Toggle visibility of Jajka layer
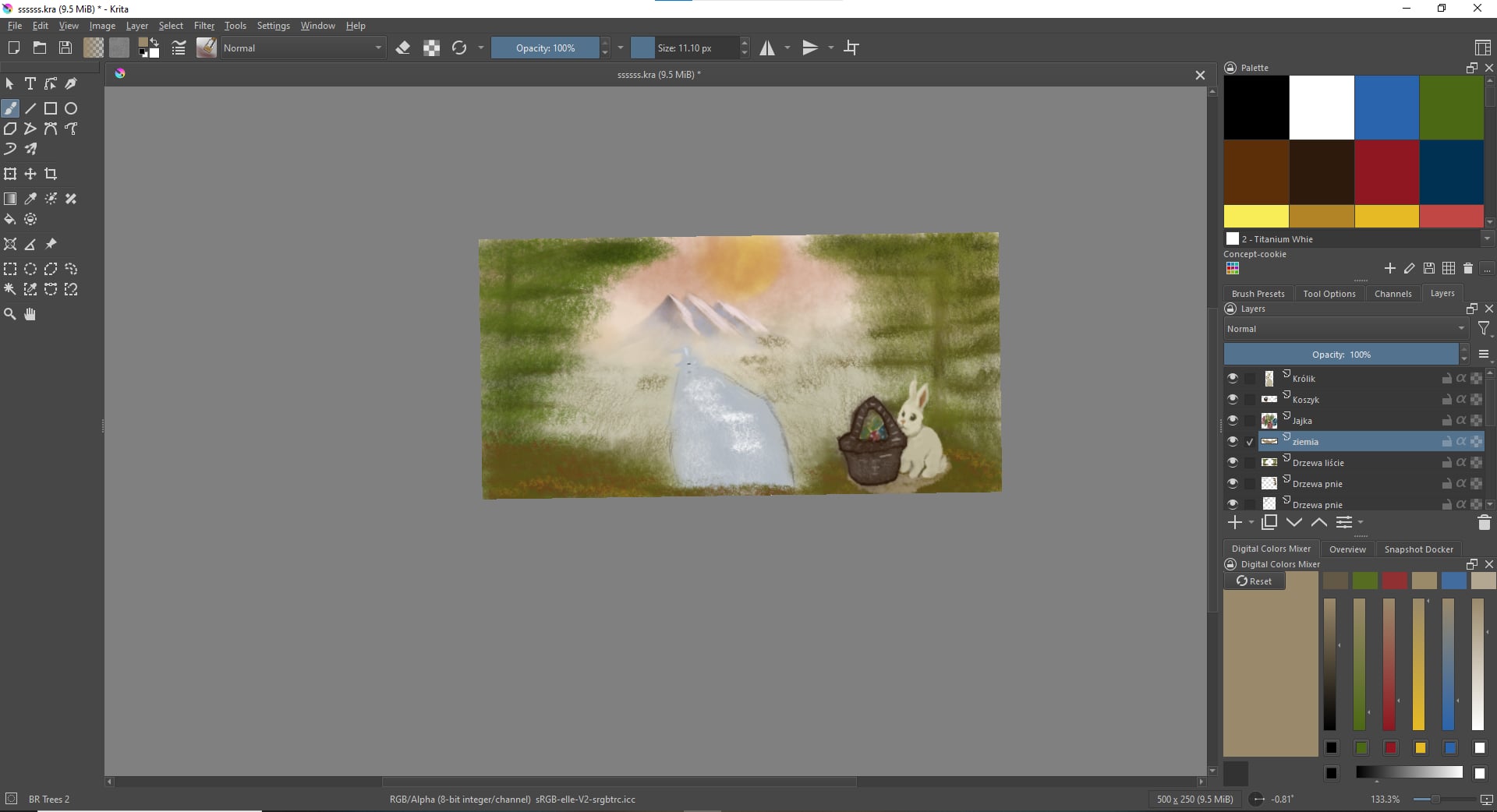 coord(1232,420)
